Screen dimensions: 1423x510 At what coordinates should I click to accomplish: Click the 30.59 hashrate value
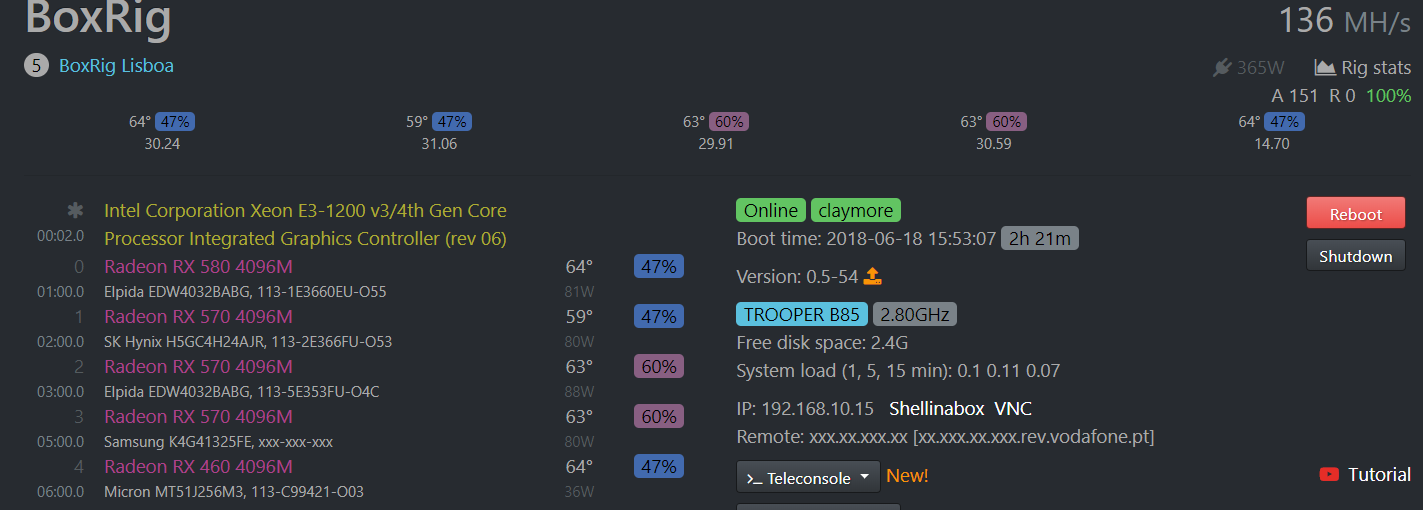(x=993, y=143)
